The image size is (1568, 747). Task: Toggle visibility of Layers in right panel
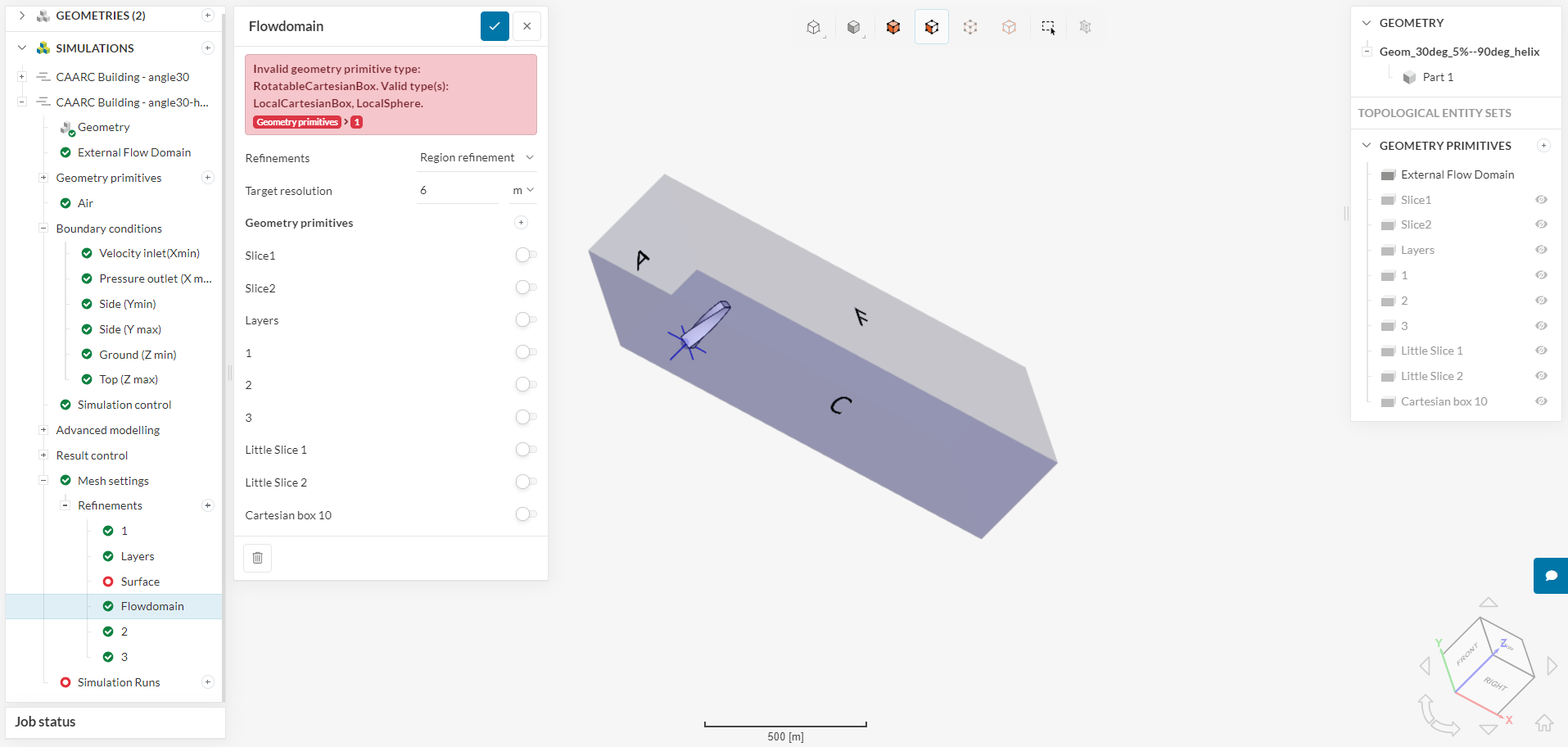pyautogui.click(x=1541, y=250)
